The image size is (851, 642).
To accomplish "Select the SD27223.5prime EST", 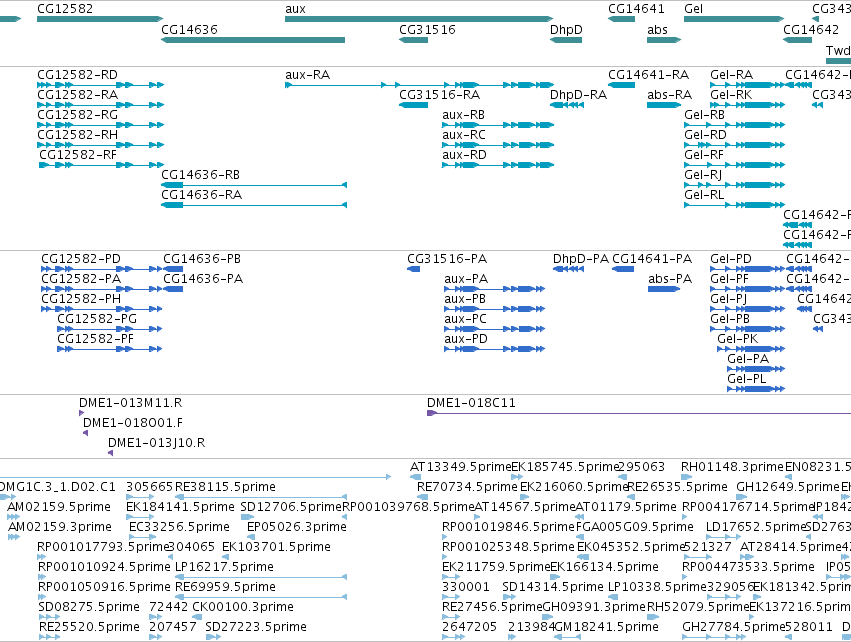I will (213, 637).
